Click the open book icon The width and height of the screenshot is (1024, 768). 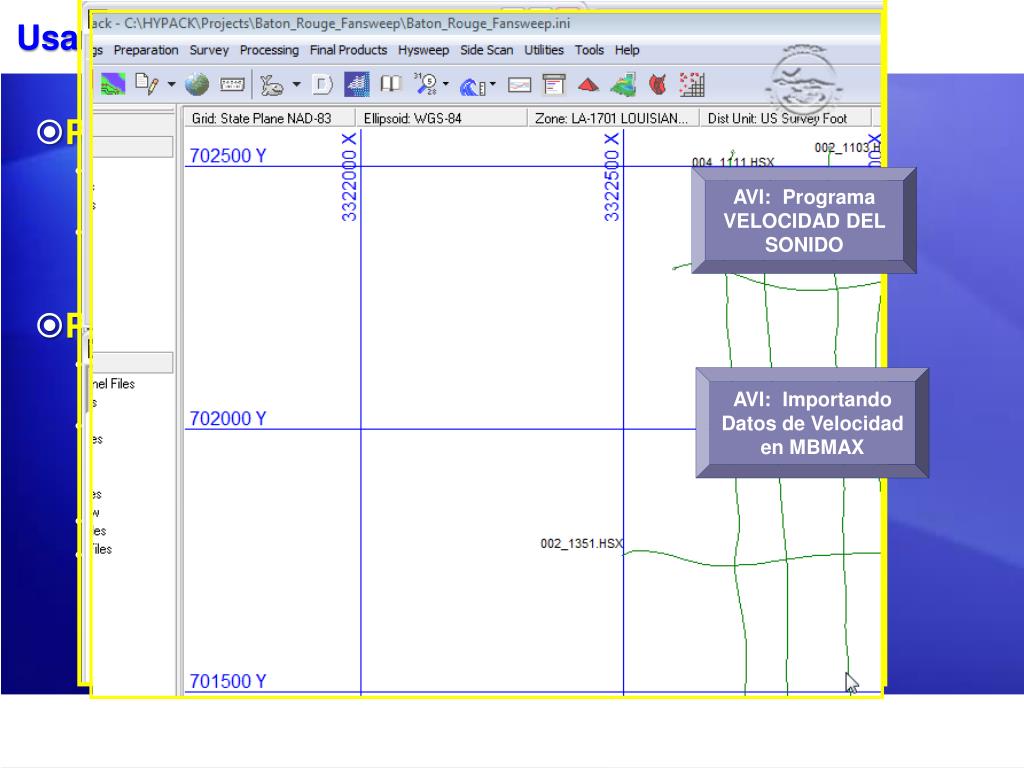point(391,84)
